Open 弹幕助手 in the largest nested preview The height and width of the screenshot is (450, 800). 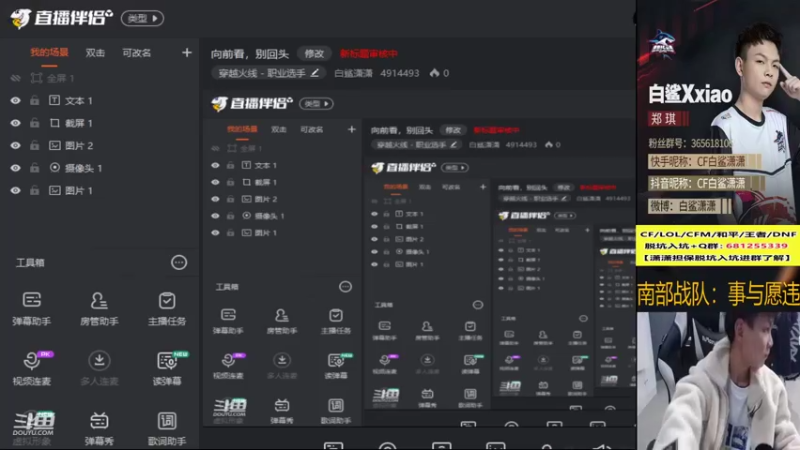(x=228, y=321)
